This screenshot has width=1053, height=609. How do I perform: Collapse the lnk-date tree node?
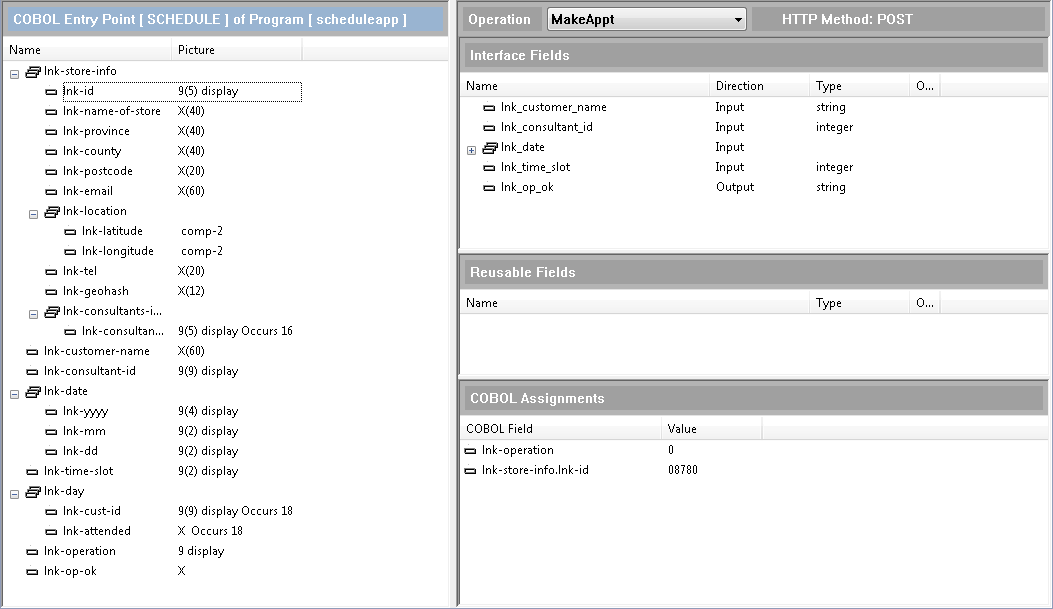pyautogui.click(x=14, y=392)
